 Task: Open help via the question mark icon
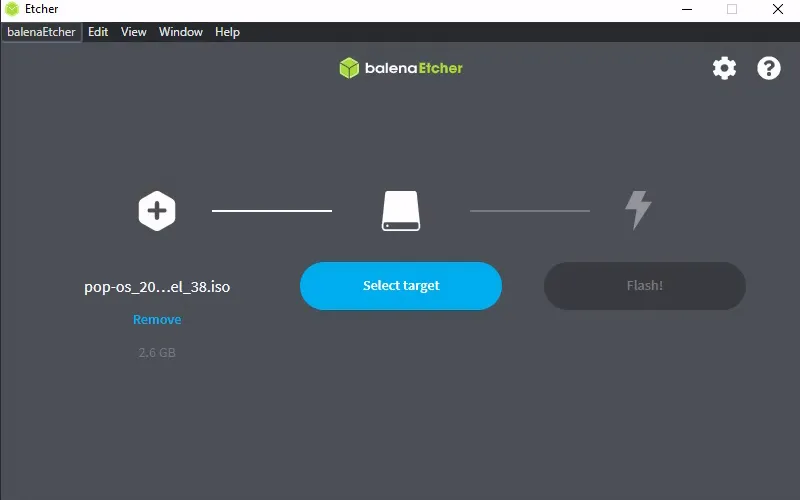[x=769, y=68]
